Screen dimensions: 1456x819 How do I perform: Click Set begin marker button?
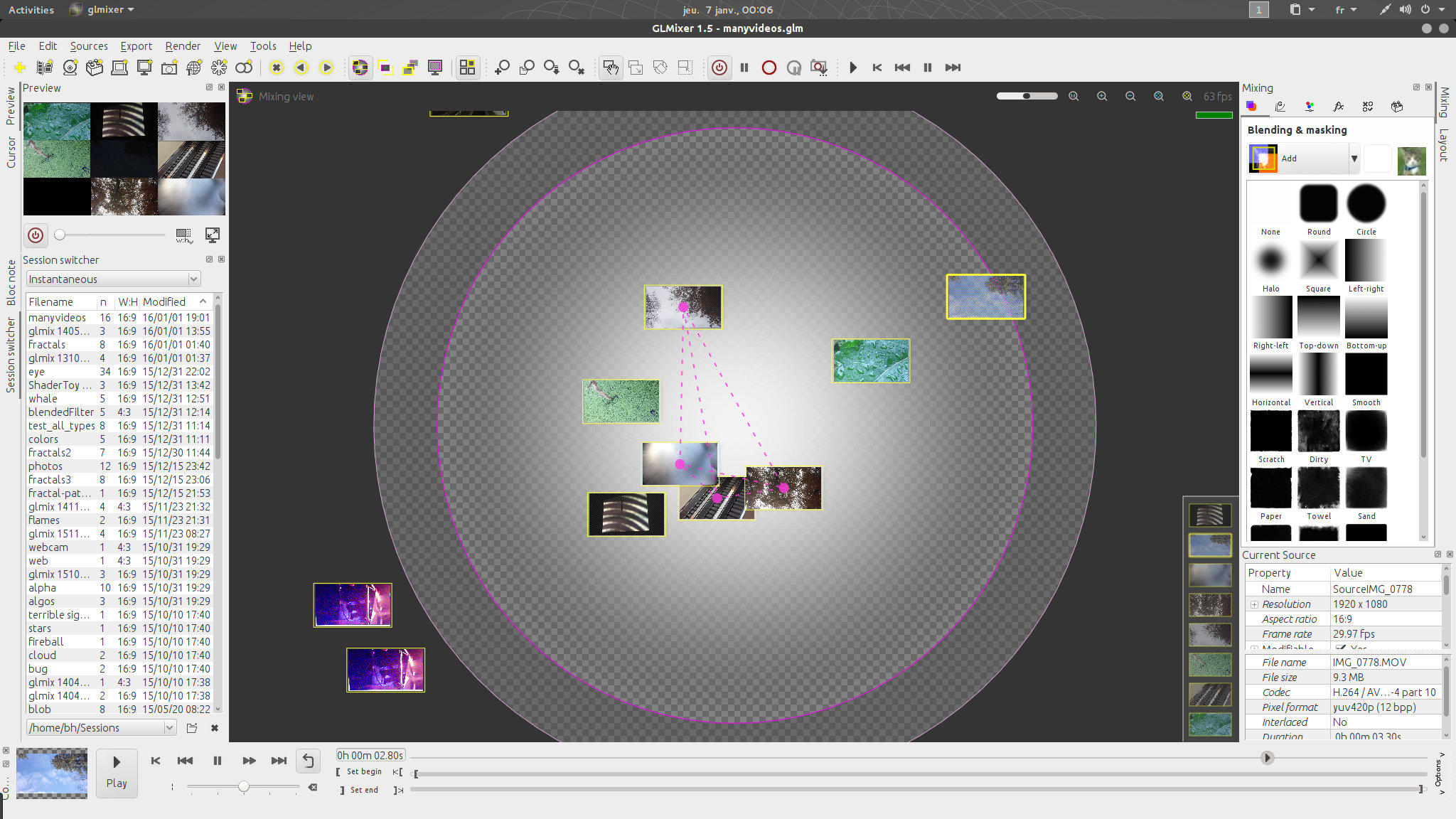(359, 771)
